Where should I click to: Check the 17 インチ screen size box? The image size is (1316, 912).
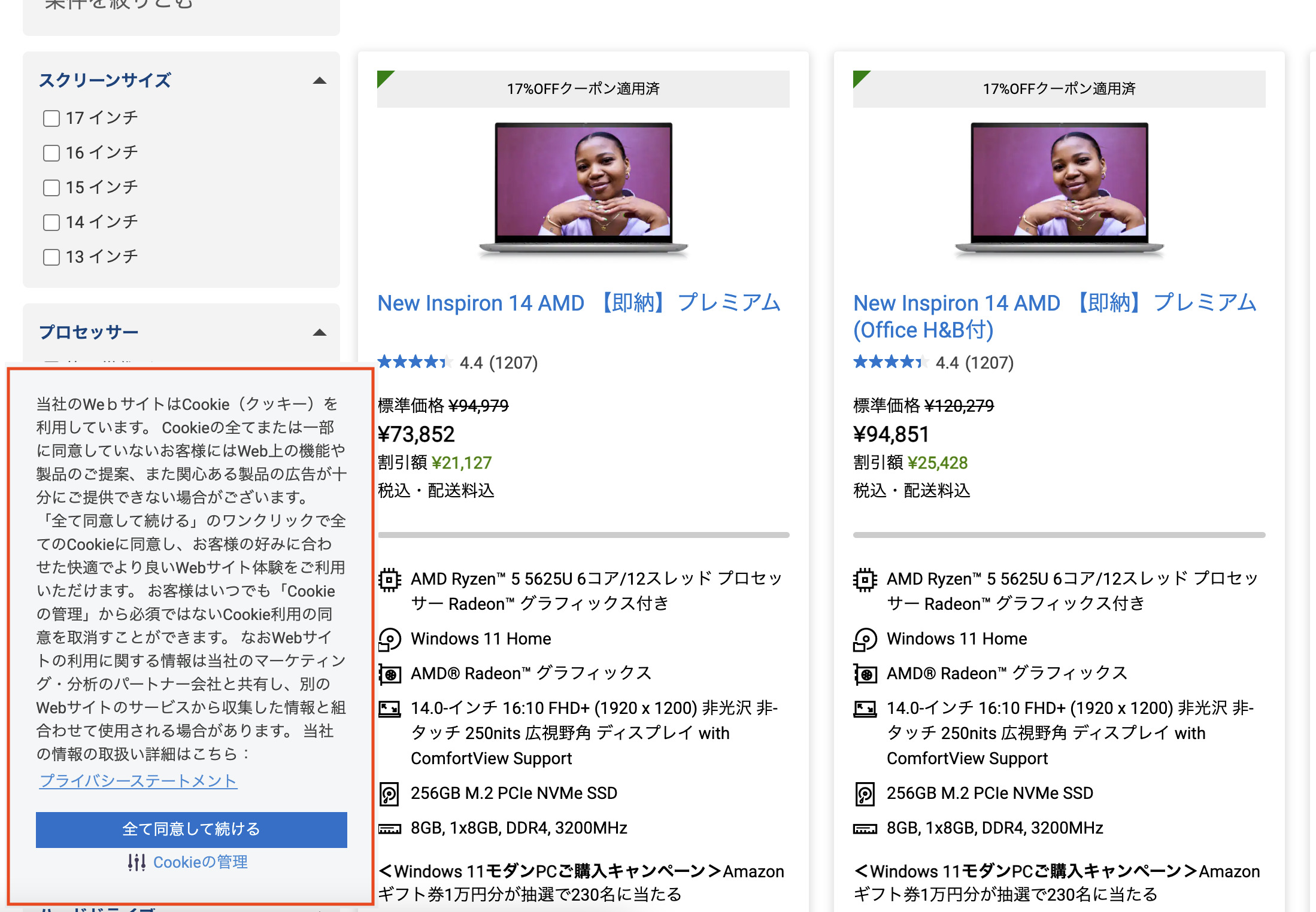(x=51, y=118)
